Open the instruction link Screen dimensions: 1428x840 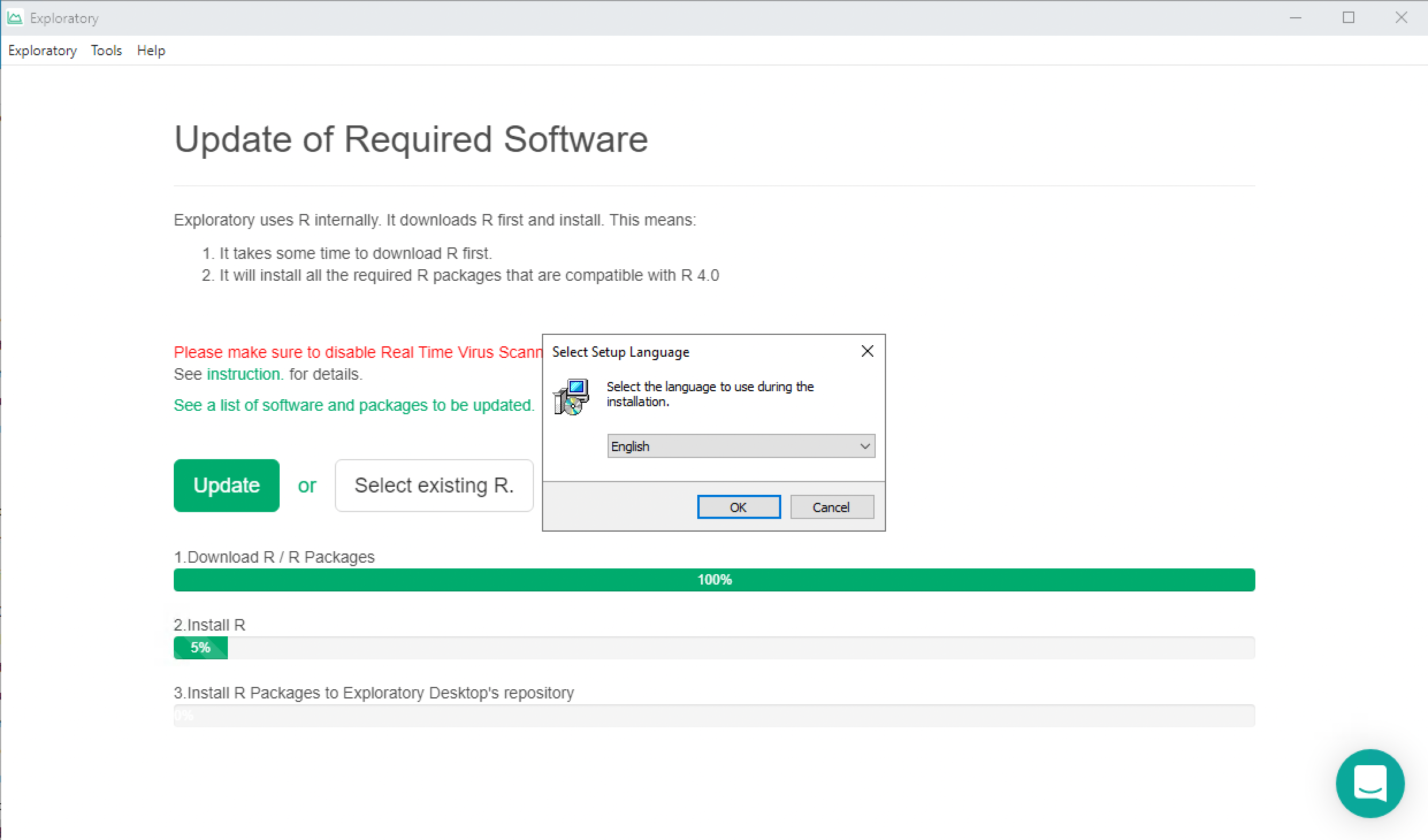pos(245,374)
